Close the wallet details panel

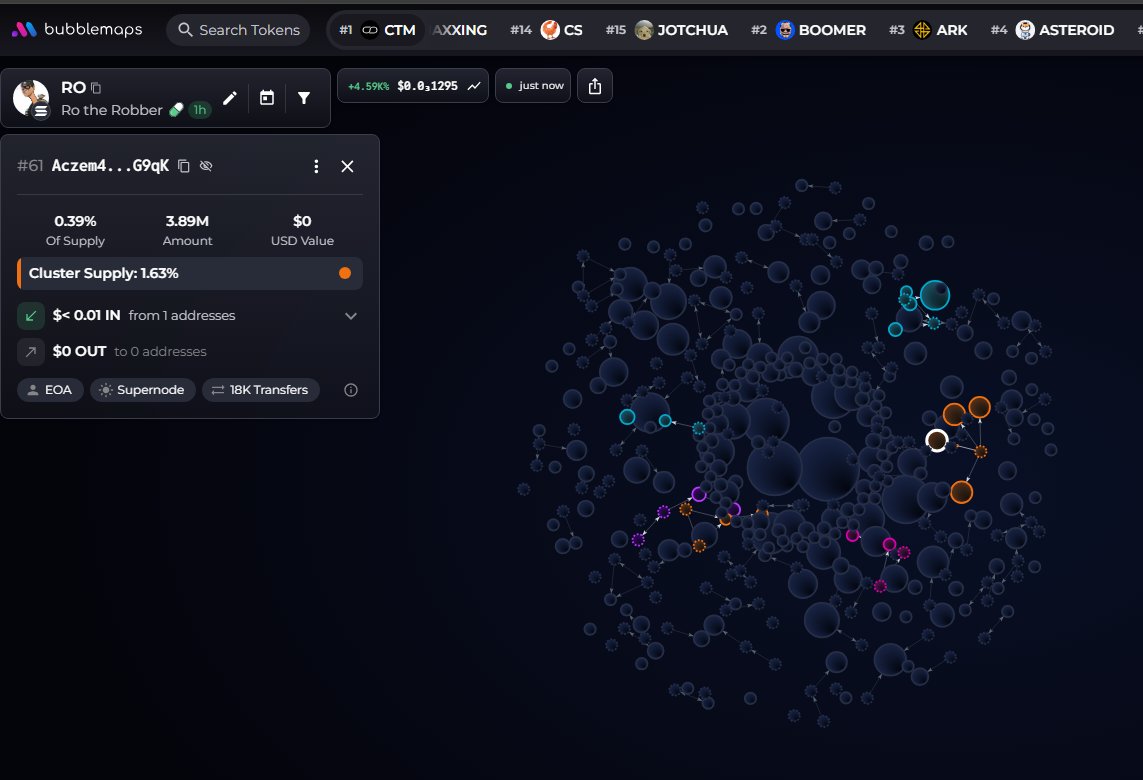point(347,166)
